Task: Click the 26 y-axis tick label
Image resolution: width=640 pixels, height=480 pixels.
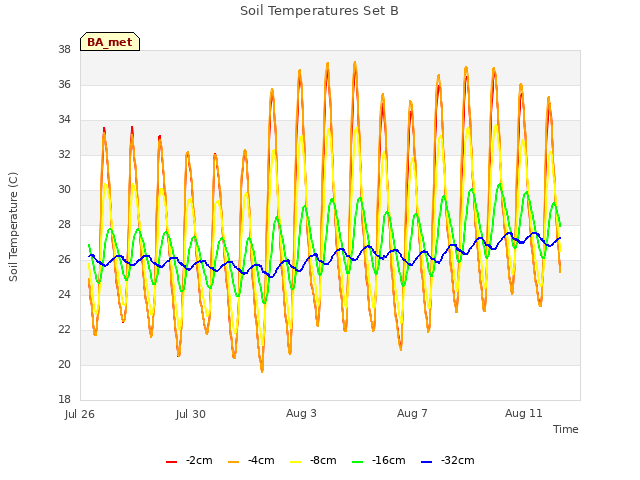Action: 64,260
